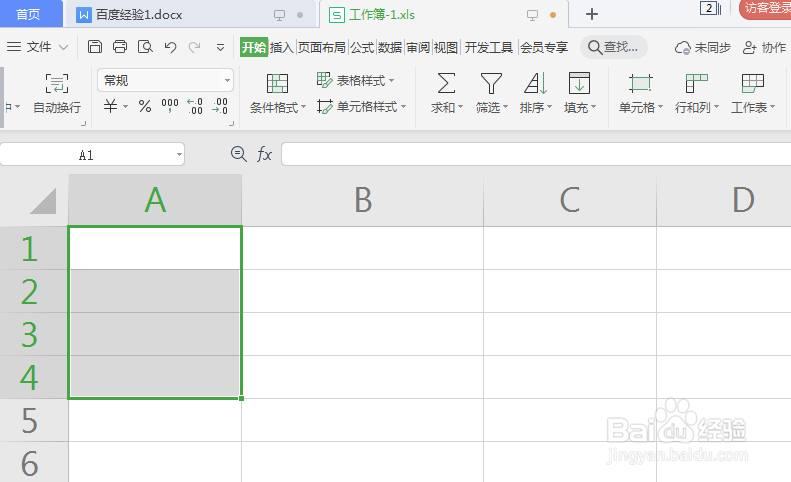Switch to the 插入 tab
The image size is (791, 482).
pyautogui.click(x=281, y=47)
